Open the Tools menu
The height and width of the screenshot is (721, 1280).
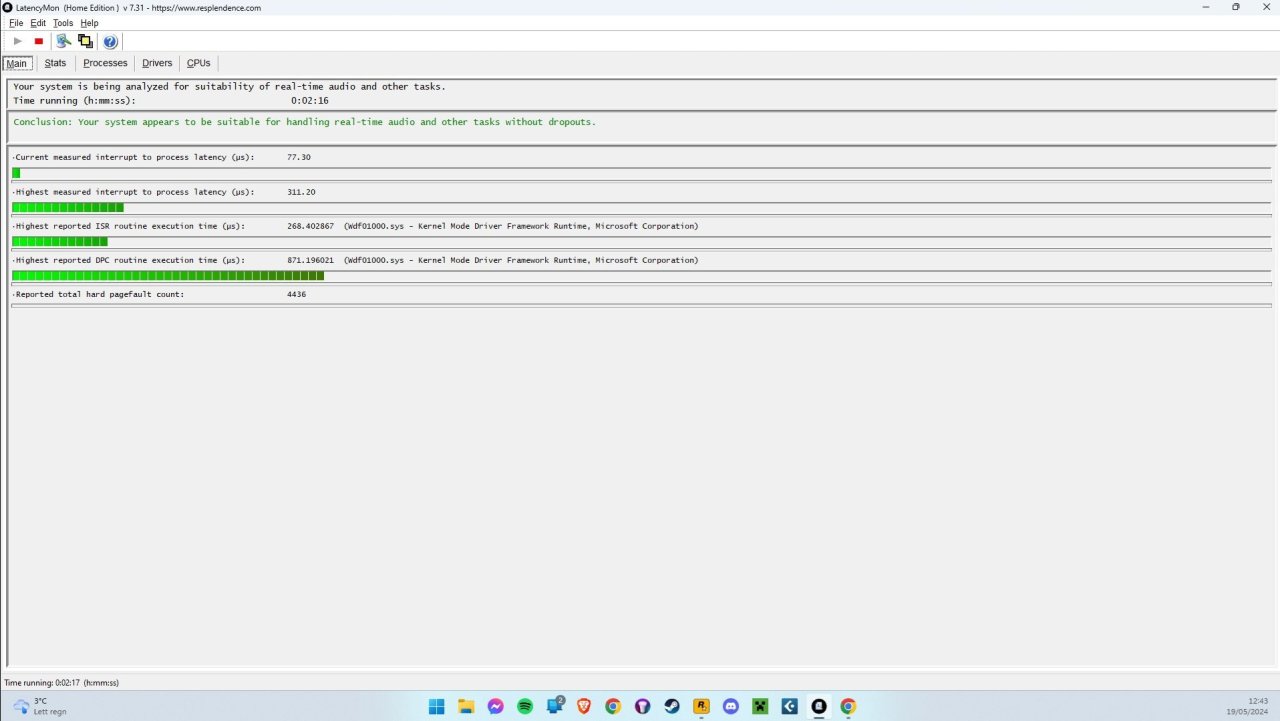pos(63,23)
